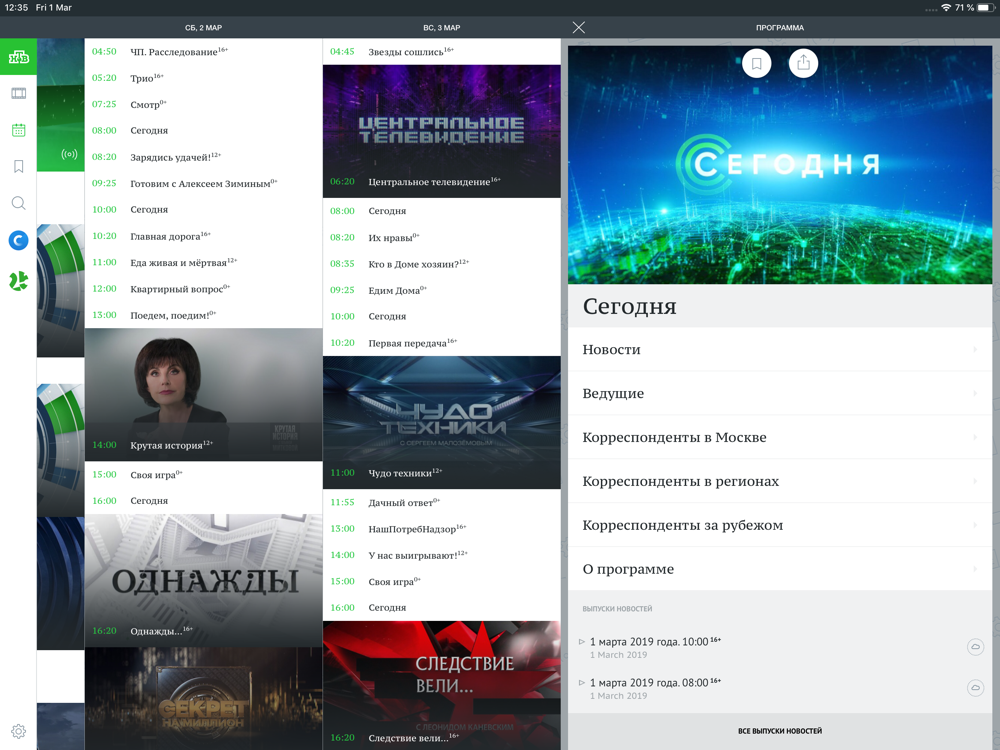Screen dimensions: 1000x750
Task: Select 04:50 ЧП. Расследование
Action: click(x=203, y=52)
